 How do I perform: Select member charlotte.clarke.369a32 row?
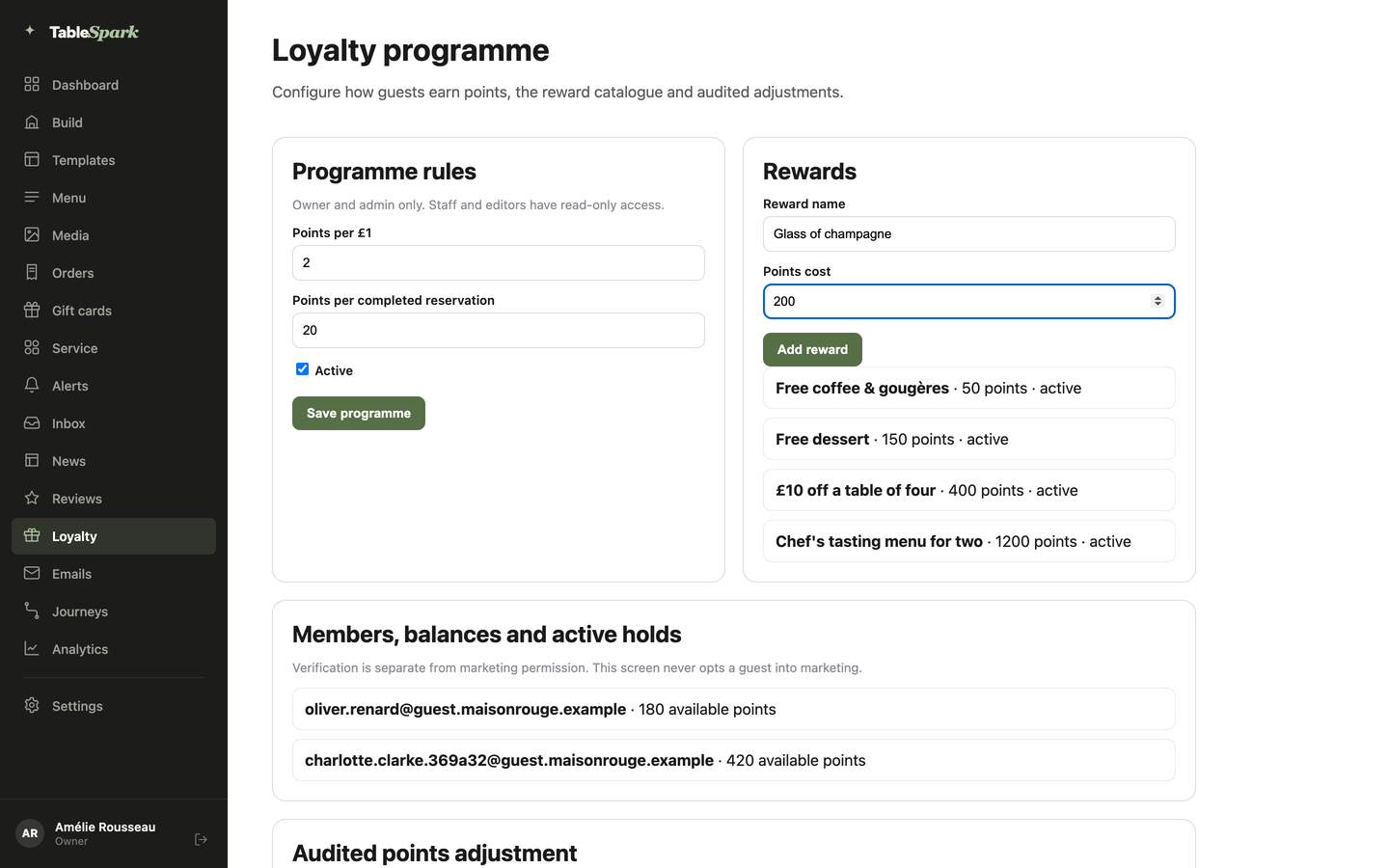734,760
